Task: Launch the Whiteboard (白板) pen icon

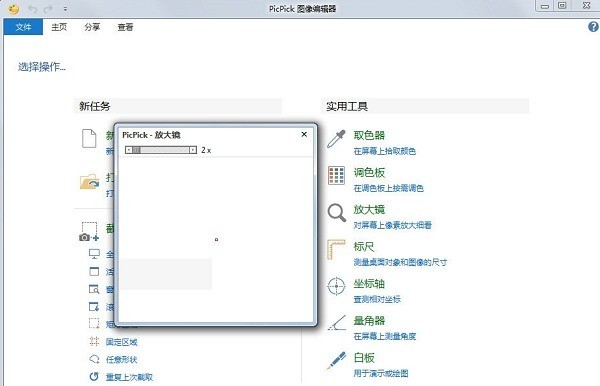Action: point(336,361)
